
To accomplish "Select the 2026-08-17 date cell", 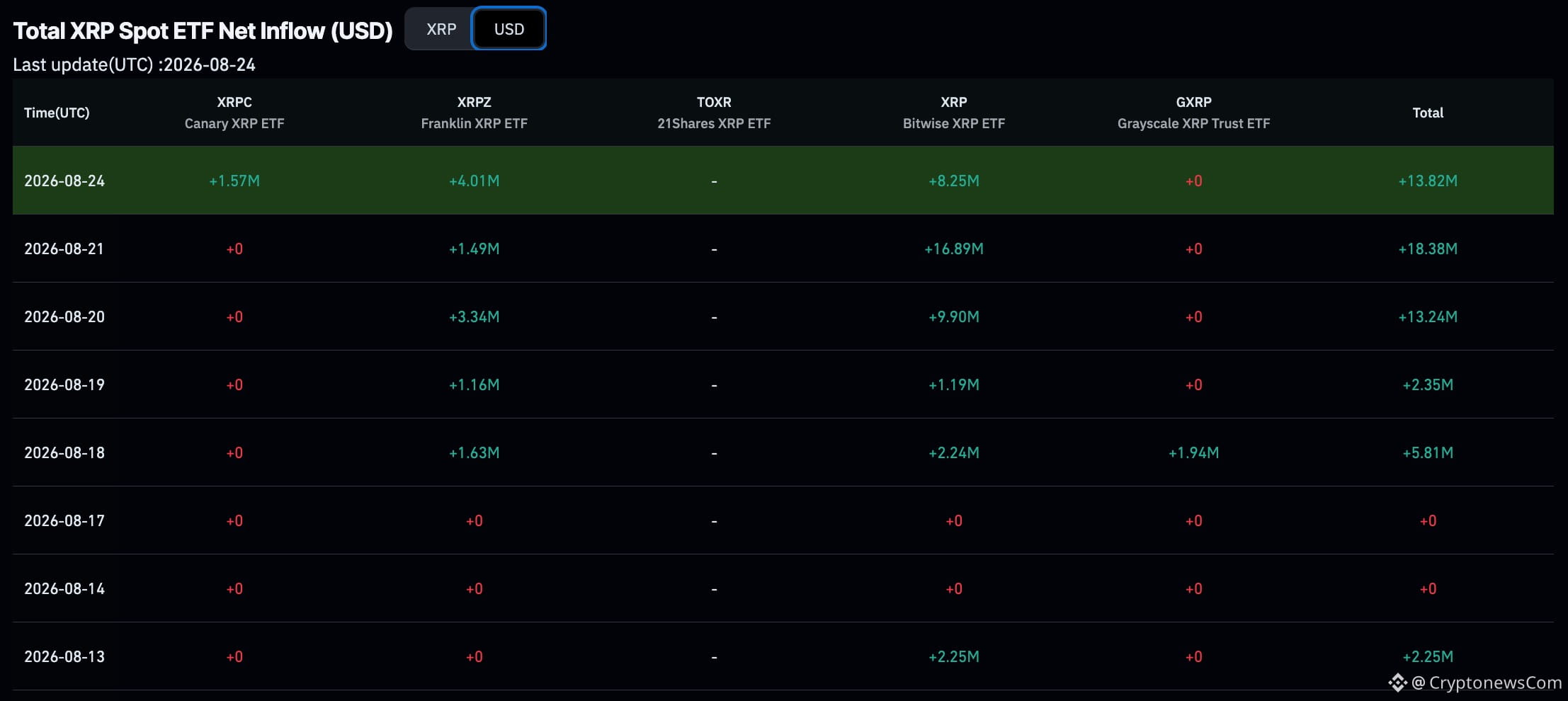I will pyautogui.click(x=64, y=520).
